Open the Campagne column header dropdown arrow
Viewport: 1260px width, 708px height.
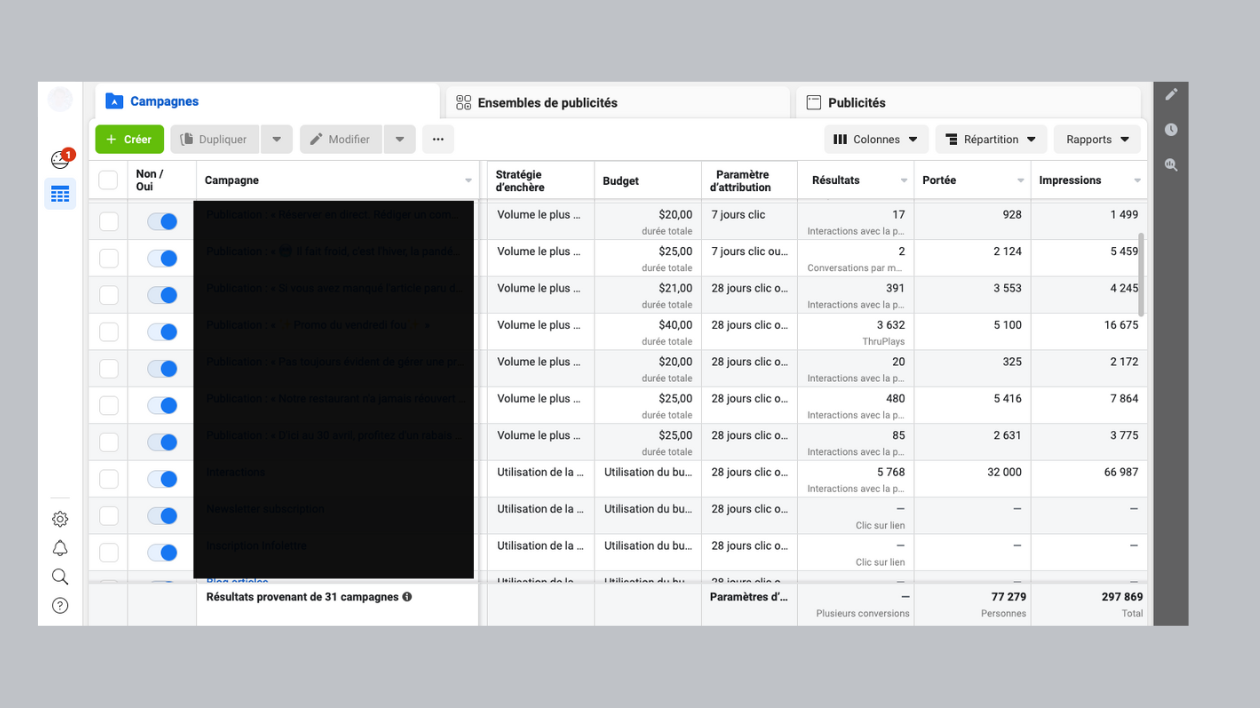(468, 181)
